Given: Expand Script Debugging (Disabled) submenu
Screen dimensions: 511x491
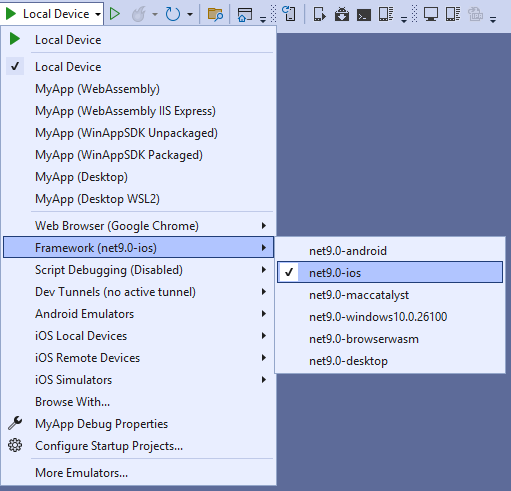Looking at the screenshot, I should (x=139, y=270).
